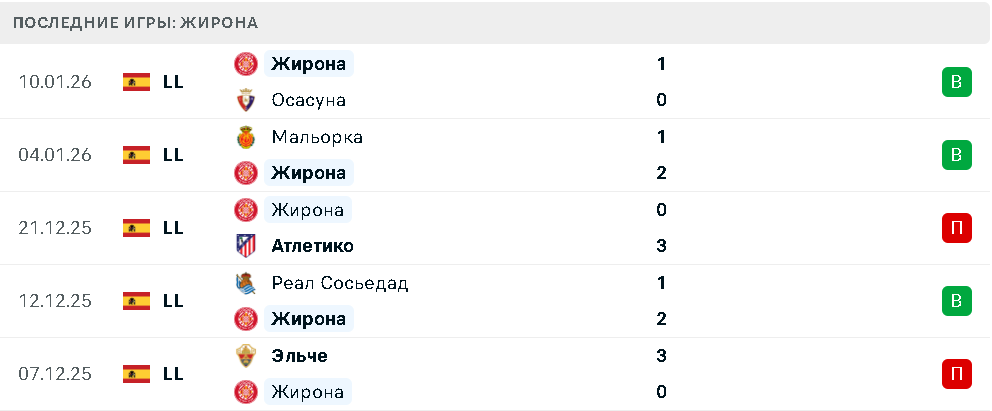Click Spain flag in the 07.12.25 row
This screenshot has height=411, width=992.
tap(136, 374)
